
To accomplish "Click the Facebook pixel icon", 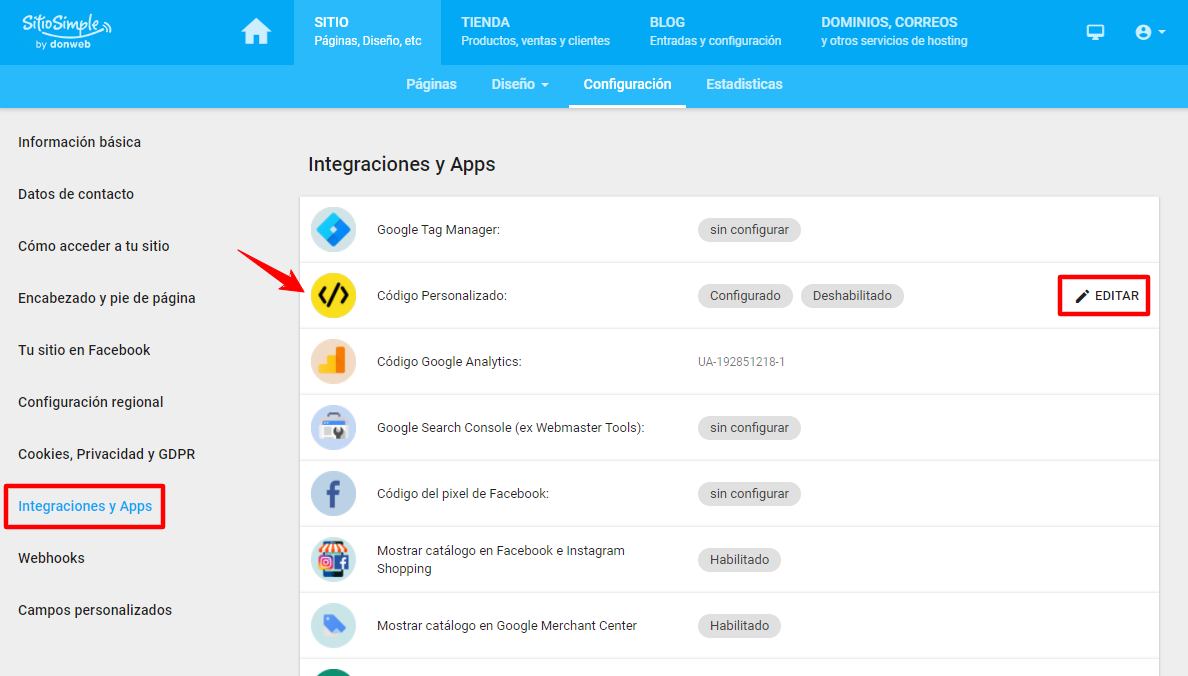I will coord(333,493).
